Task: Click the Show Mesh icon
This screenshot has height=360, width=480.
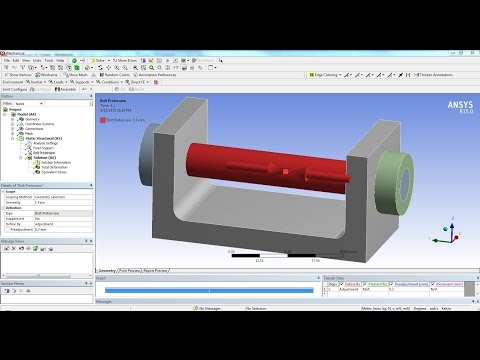Action: tap(66, 75)
